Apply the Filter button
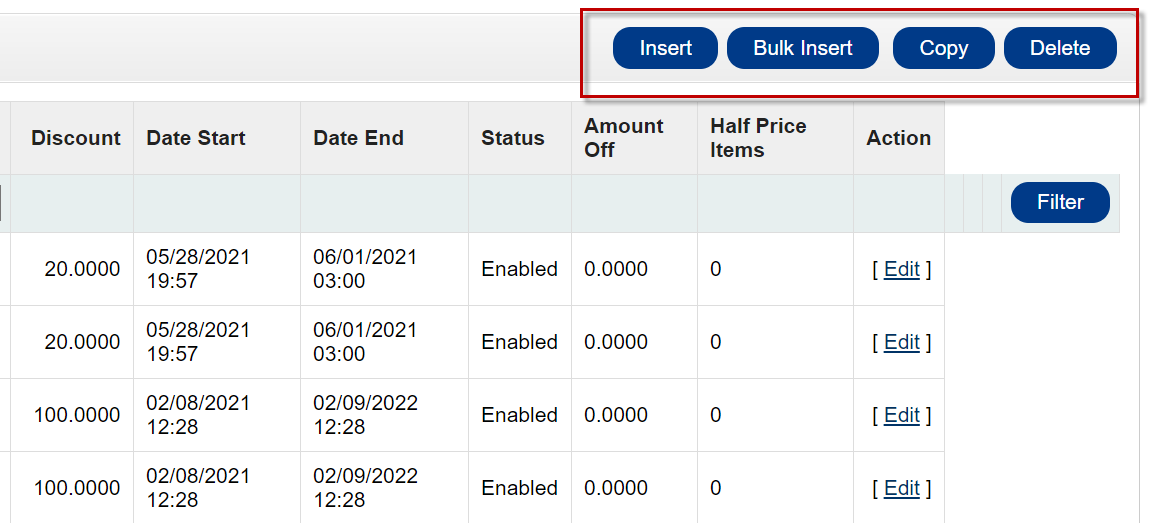1156x523 pixels. 1060,202
